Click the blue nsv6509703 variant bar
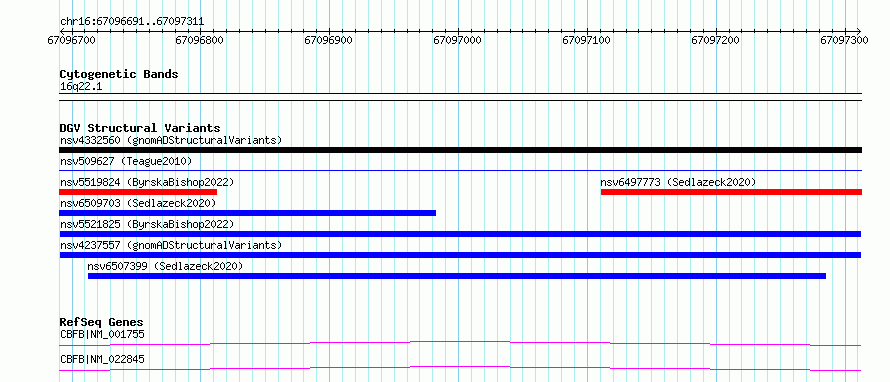The height and width of the screenshot is (382, 890). tap(247, 213)
